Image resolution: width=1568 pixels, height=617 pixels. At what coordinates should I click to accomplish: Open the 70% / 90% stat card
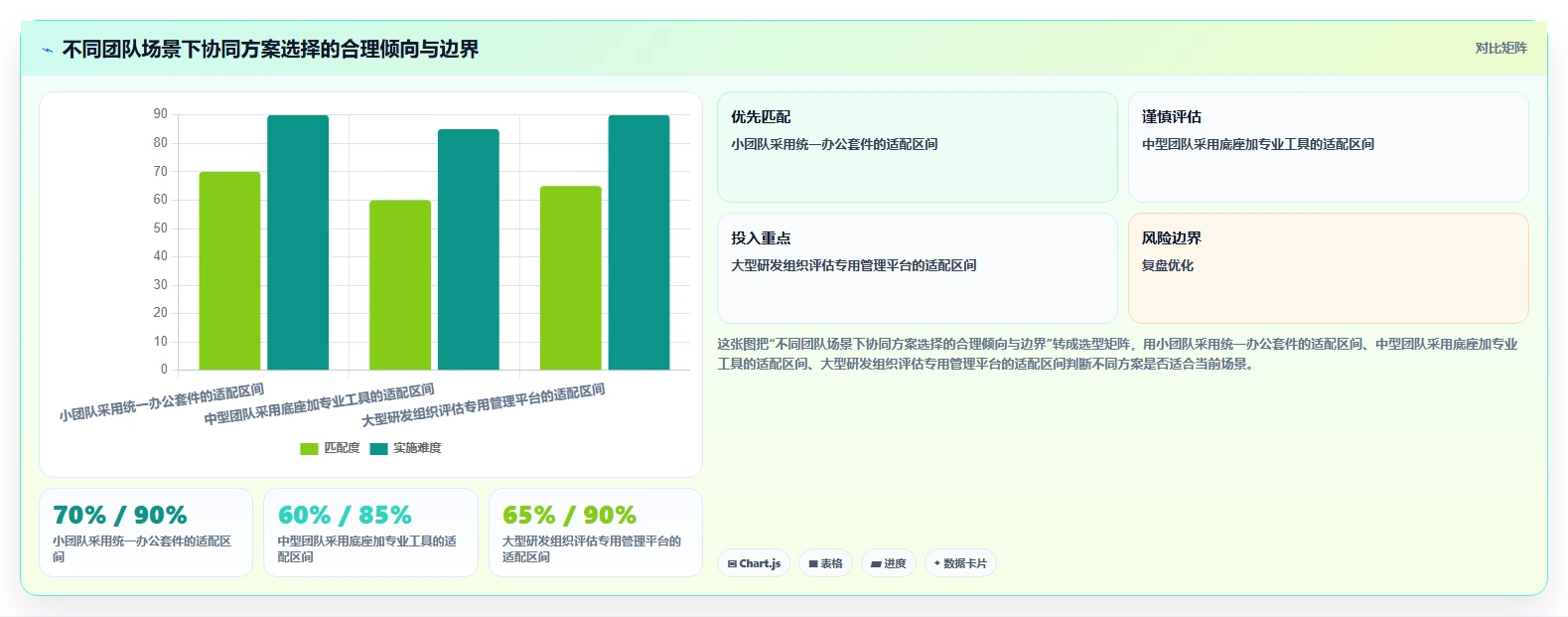tap(146, 533)
